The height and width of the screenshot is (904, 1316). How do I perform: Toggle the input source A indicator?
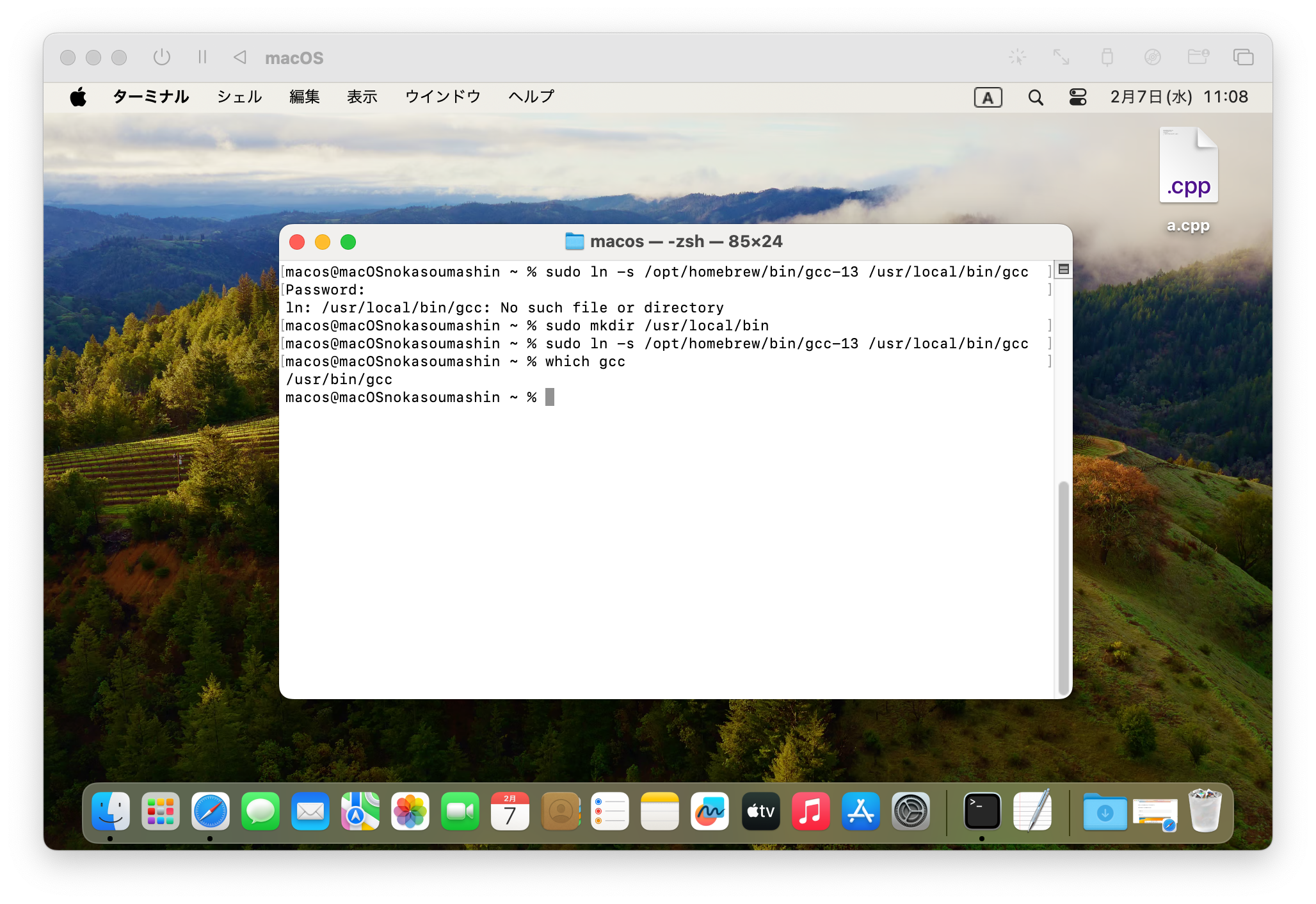(x=988, y=97)
